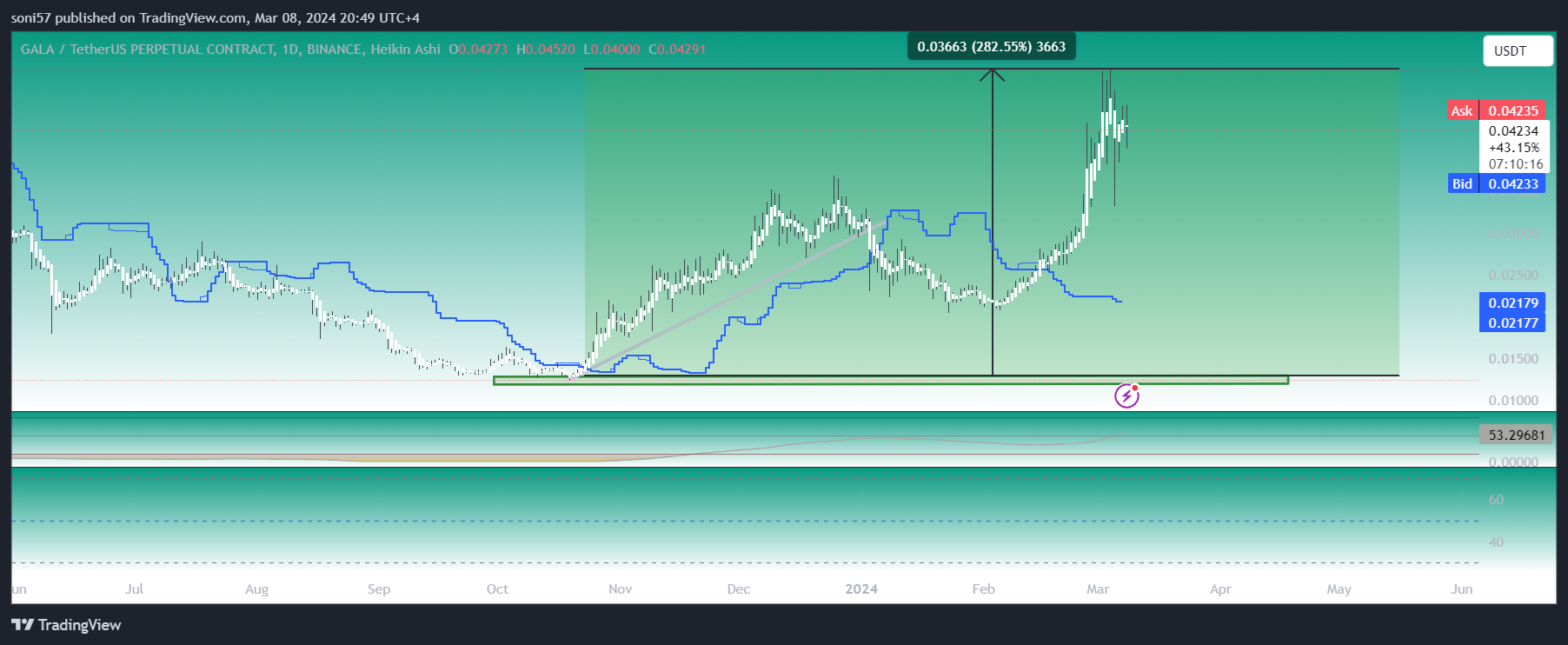Viewport: 1568px width, 645px height.
Task: Click the C0.04291 close value
Action: 677,50
